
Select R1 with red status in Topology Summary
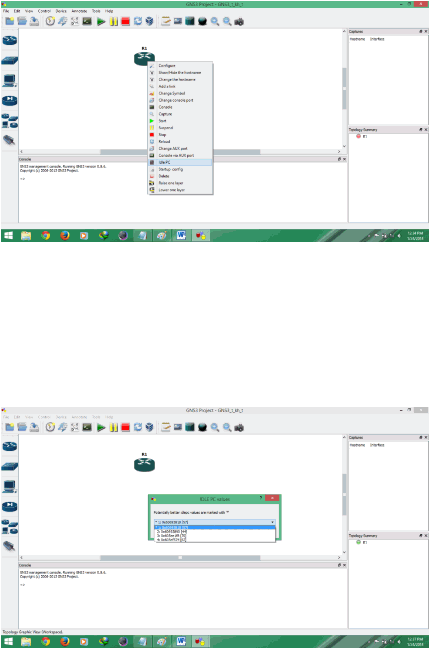click(361, 136)
